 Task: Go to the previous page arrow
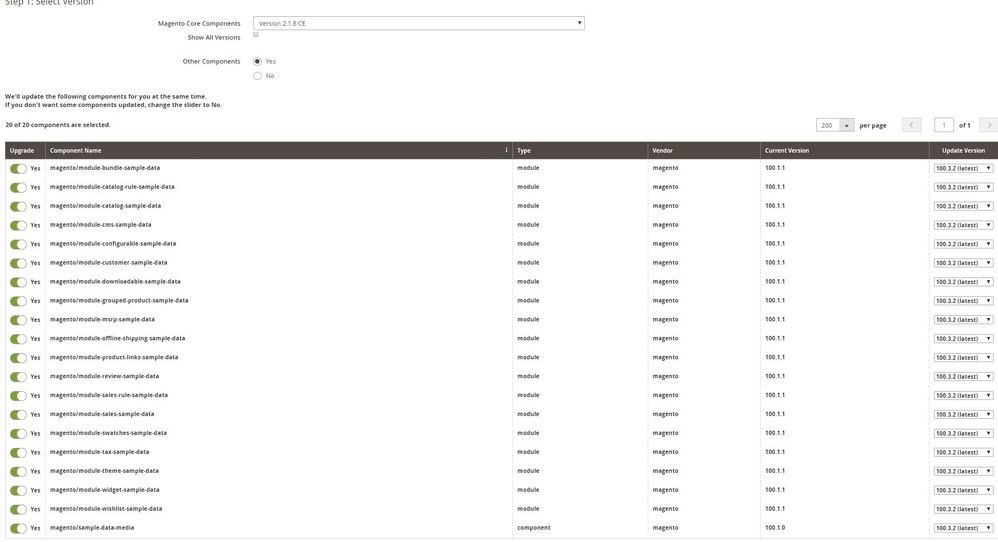(911, 125)
